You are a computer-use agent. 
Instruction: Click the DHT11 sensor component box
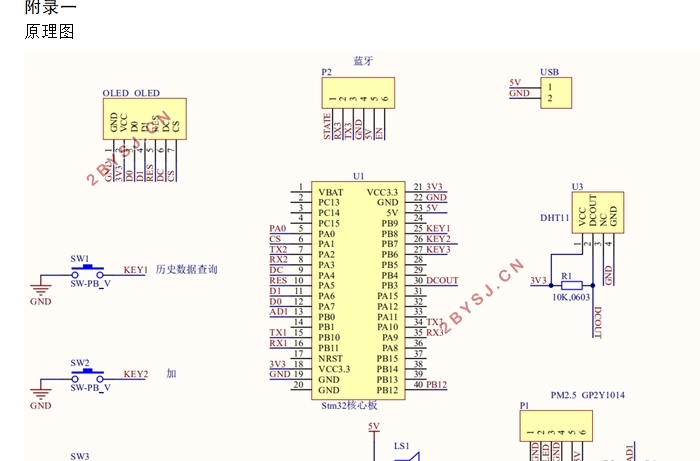coord(598,212)
